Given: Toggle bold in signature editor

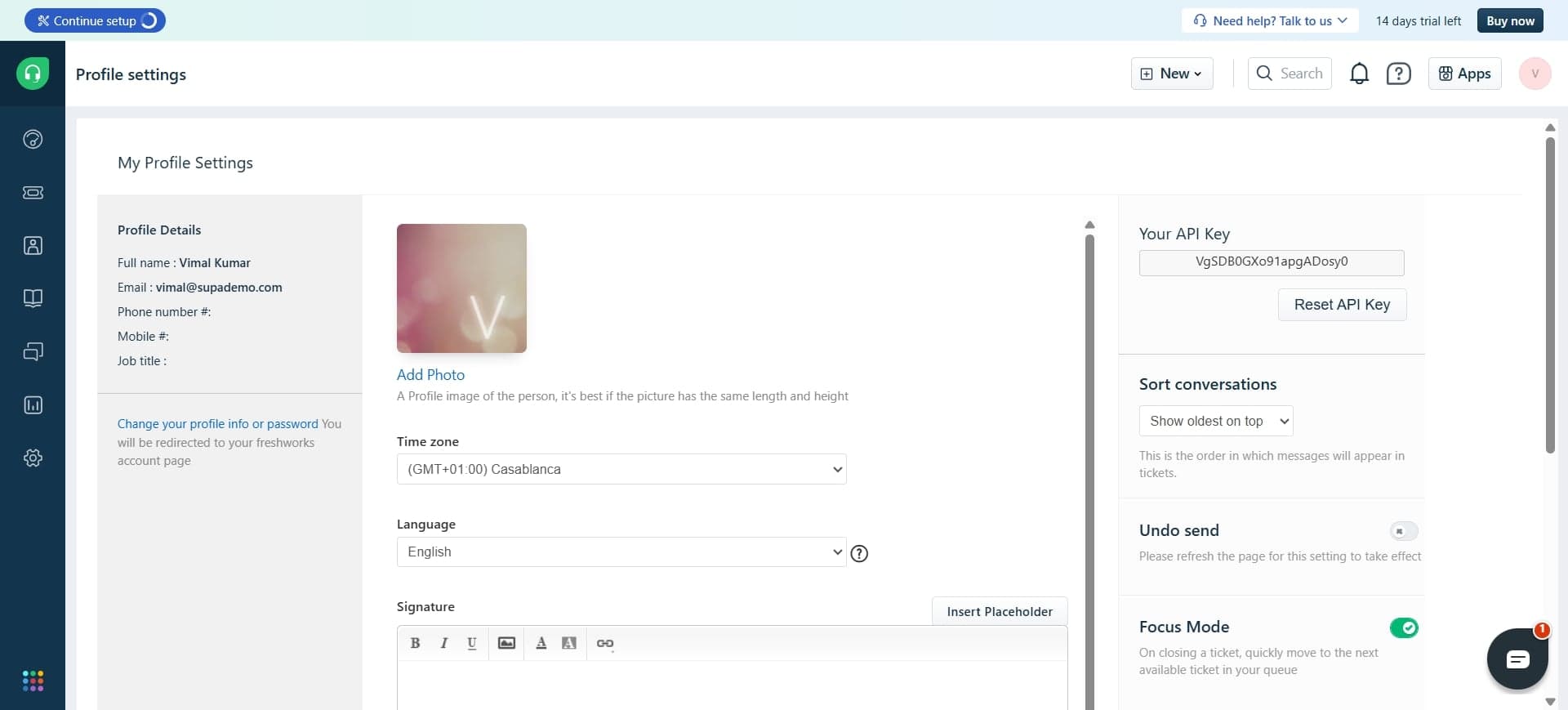Looking at the screenshot, I should pos(415,643).
